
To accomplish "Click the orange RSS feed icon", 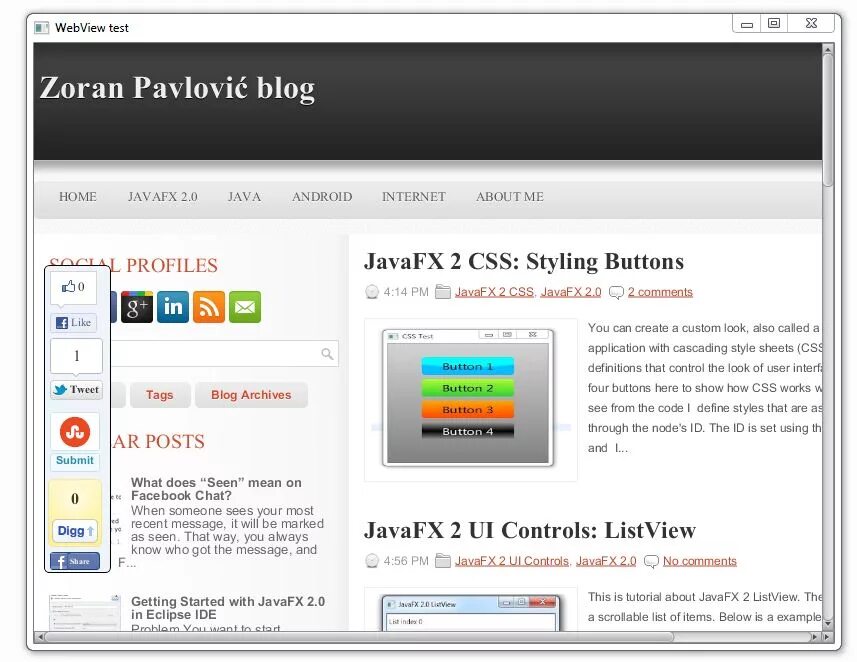I will 209,307.
